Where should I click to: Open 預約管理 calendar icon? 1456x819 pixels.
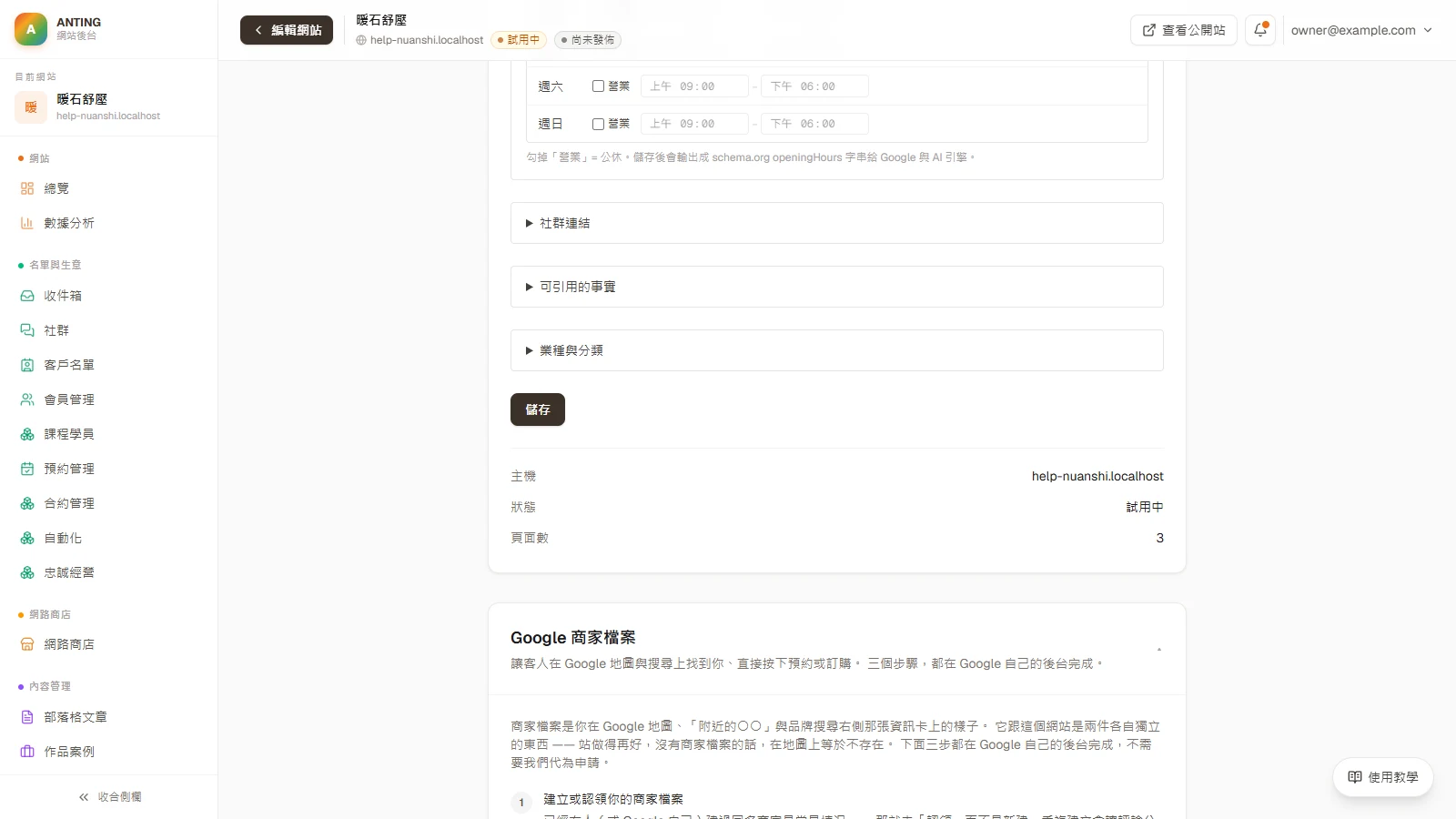click(x=27, y=469)
